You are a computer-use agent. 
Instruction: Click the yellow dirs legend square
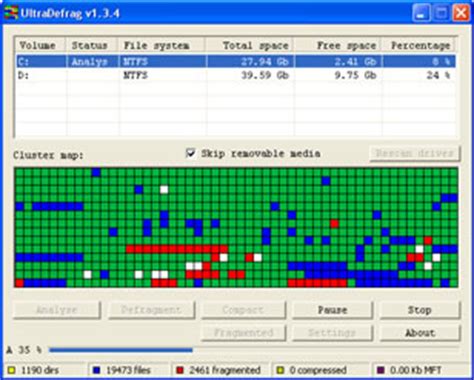(x=12, y=370)
